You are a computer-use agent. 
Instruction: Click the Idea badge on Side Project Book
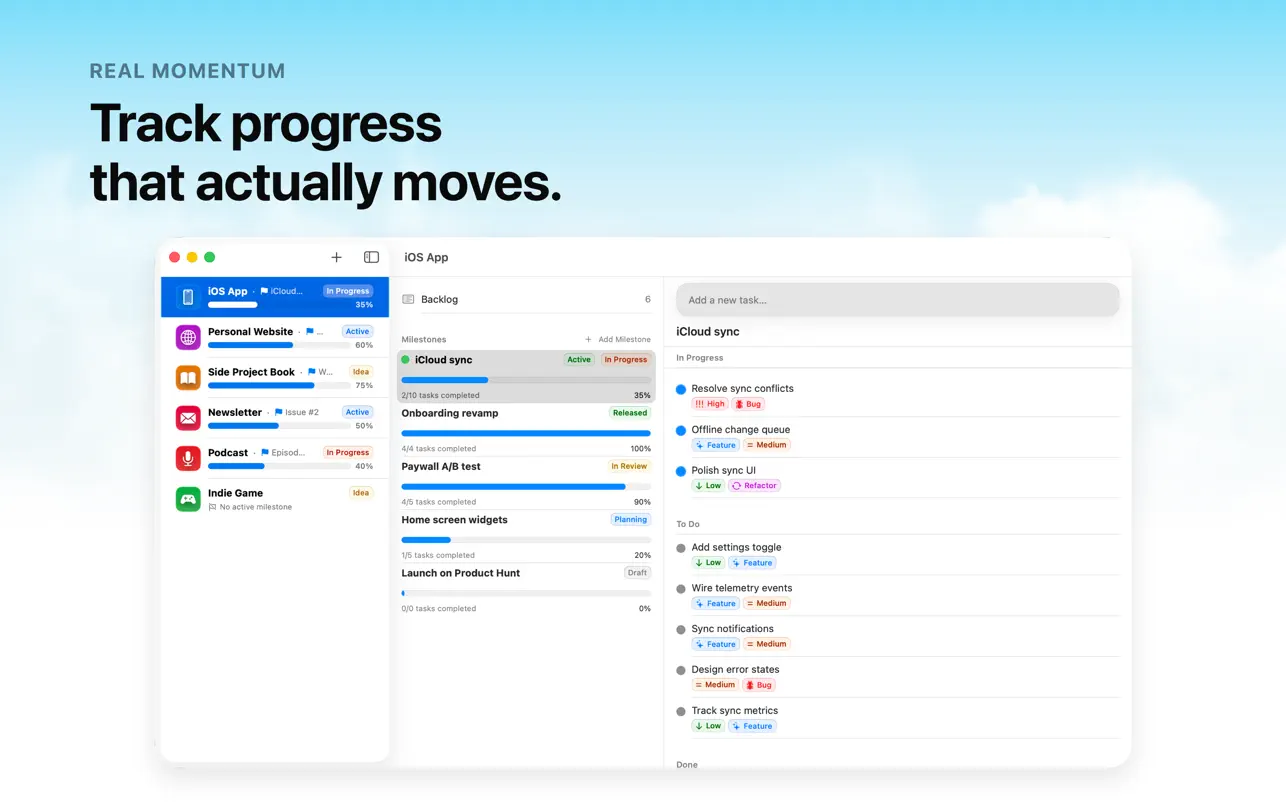tap(361, 372)
